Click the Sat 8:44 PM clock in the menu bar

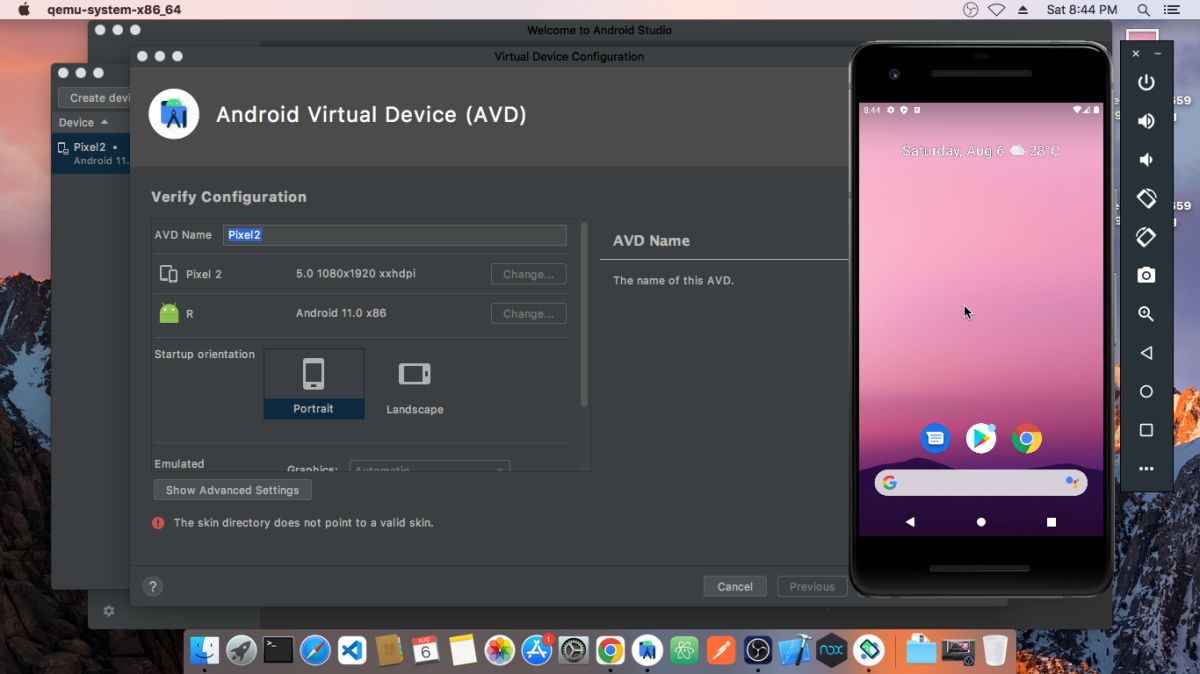(x=1081, y=10)
